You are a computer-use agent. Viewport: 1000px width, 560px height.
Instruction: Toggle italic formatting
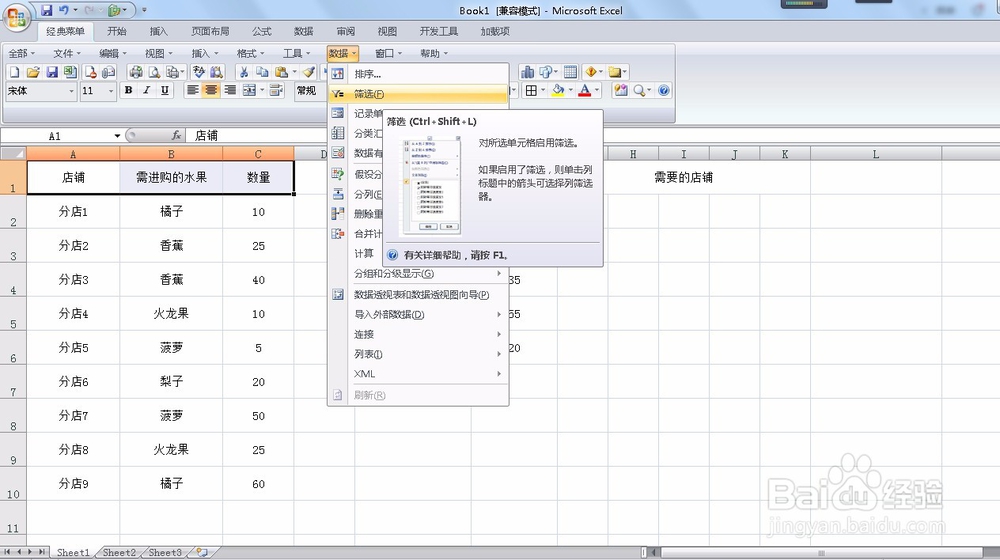(x=147, y=91)
